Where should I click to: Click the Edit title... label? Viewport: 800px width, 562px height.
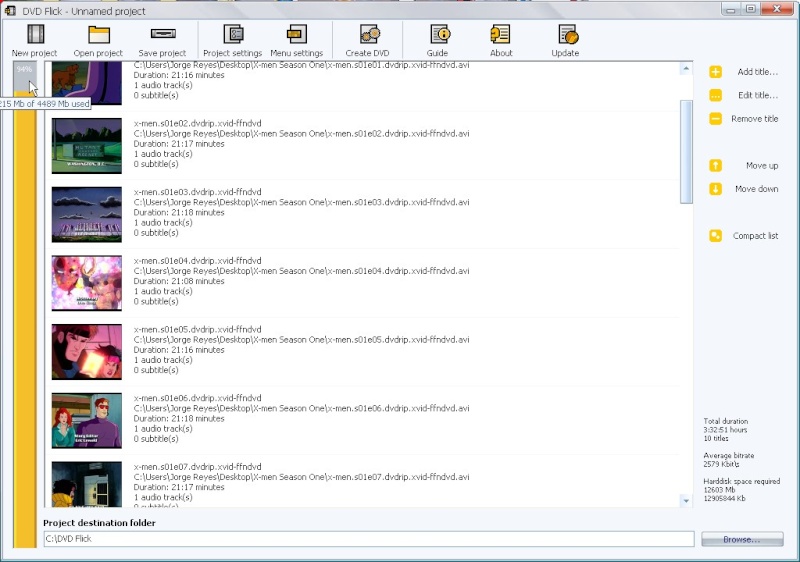point(758,95)
